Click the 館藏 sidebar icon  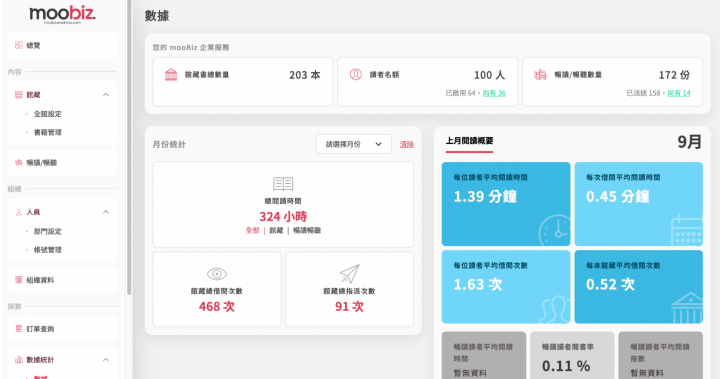[19, 95]
